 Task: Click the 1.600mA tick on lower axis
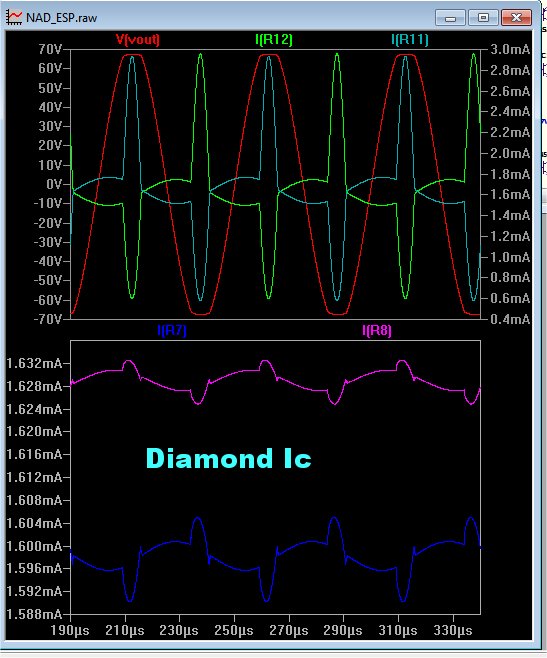point(34,546)
